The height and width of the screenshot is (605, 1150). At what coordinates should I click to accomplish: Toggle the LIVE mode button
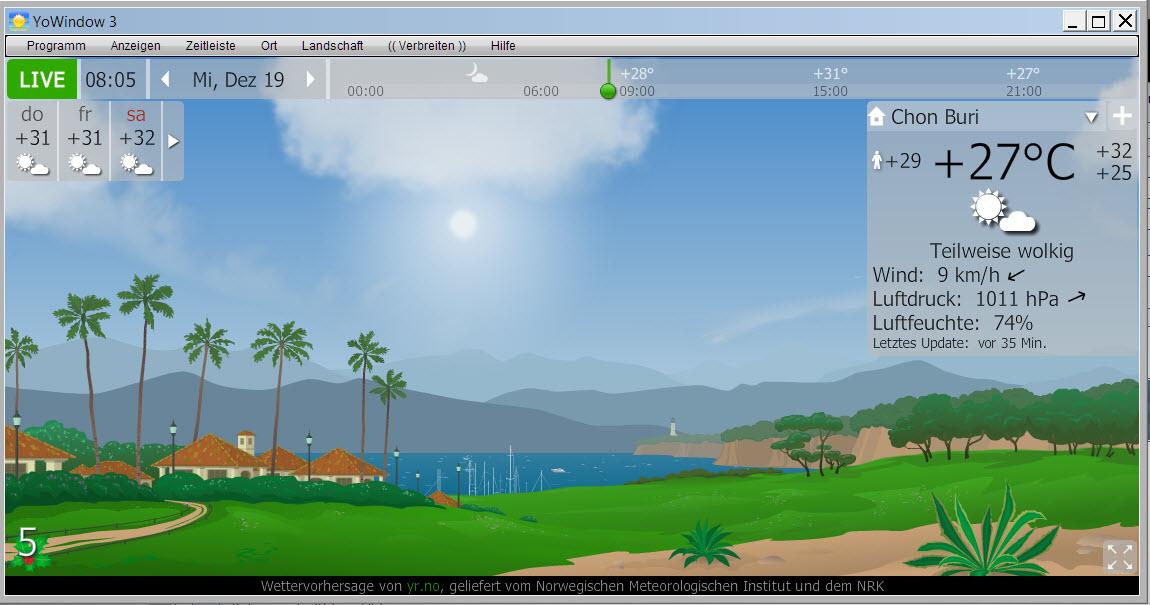42,80
